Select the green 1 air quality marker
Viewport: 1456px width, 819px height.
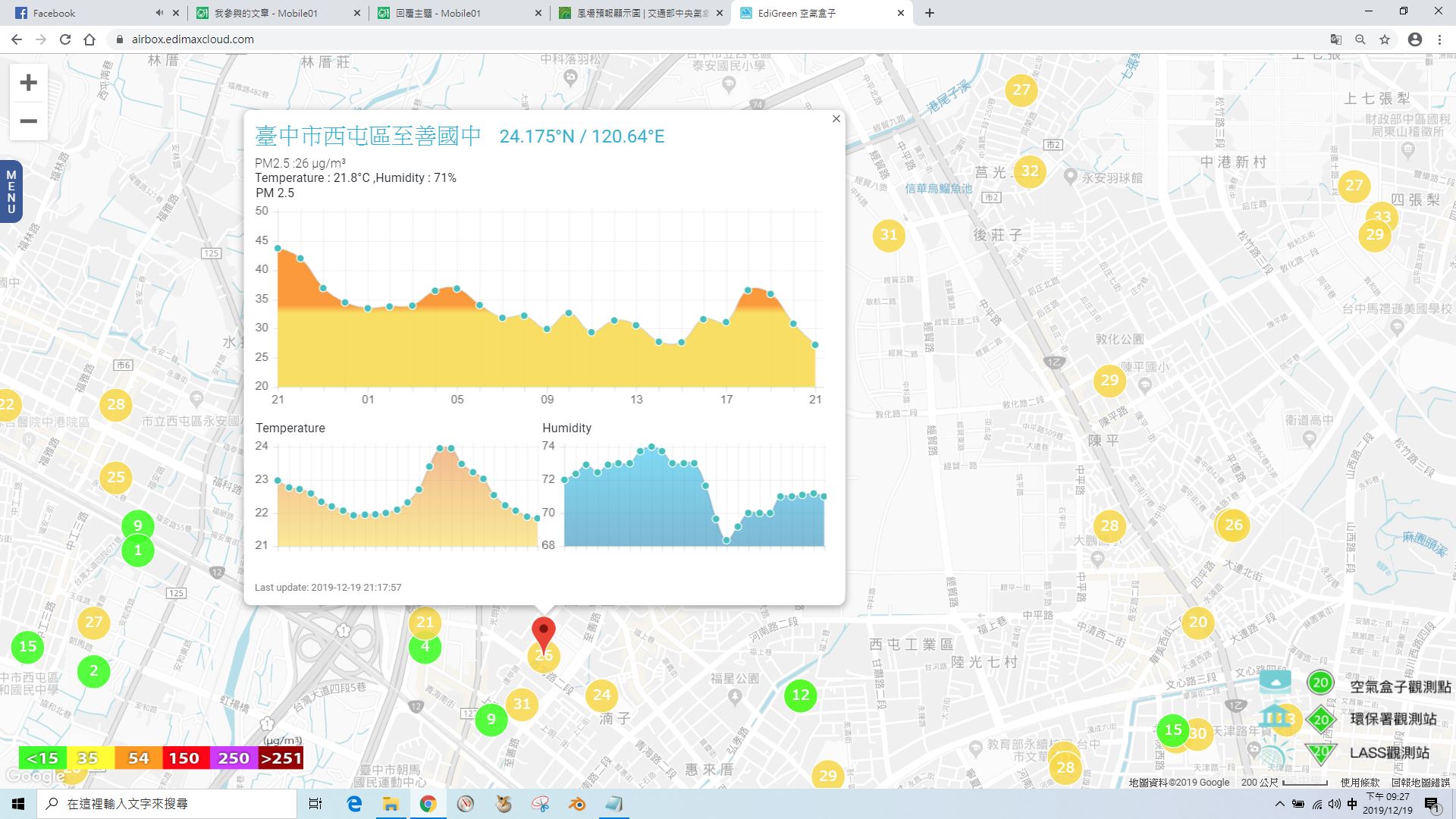(x=138, y=551)
